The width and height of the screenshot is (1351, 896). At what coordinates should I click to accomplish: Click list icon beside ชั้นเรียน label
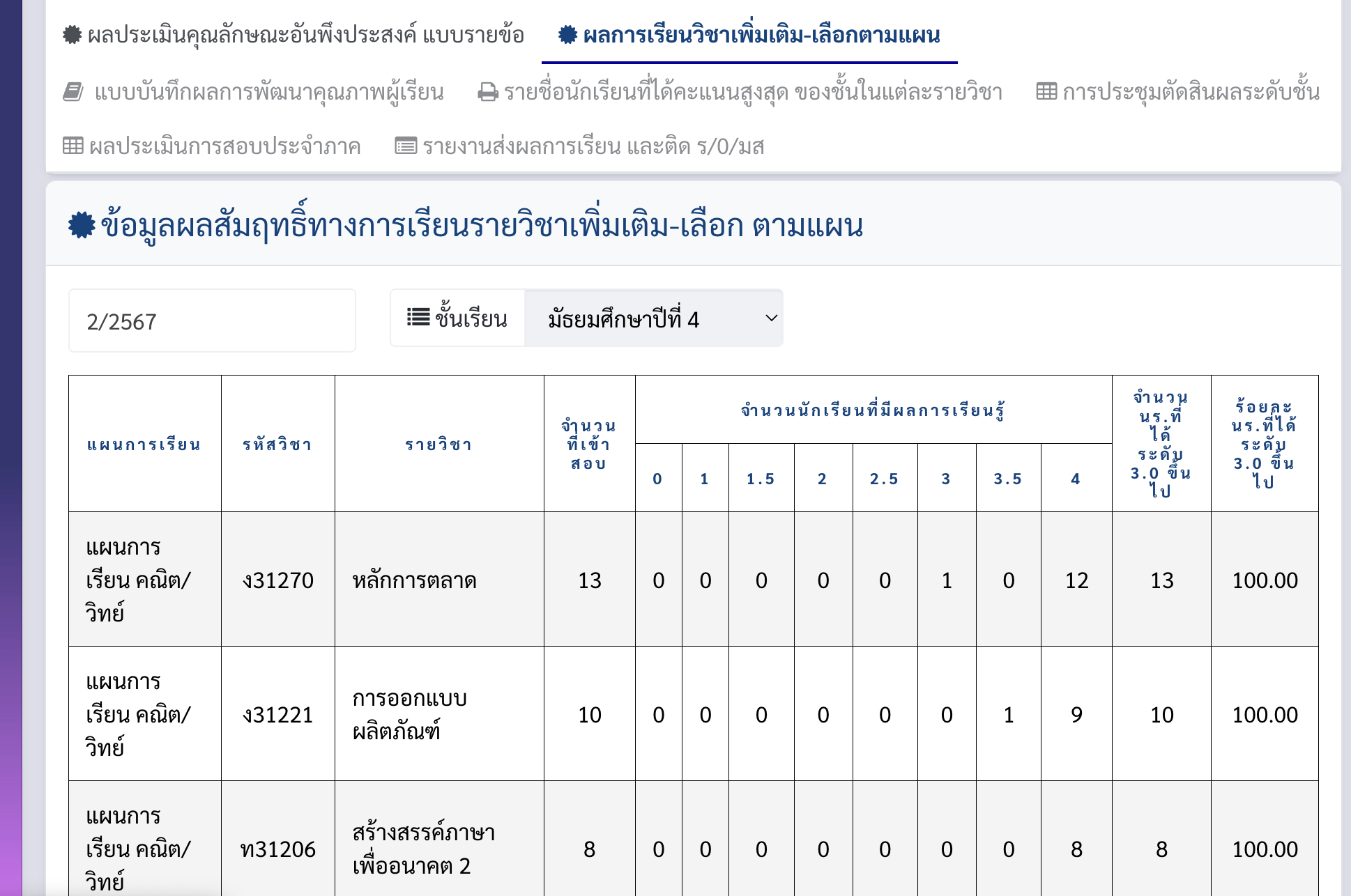pos(418,318)
